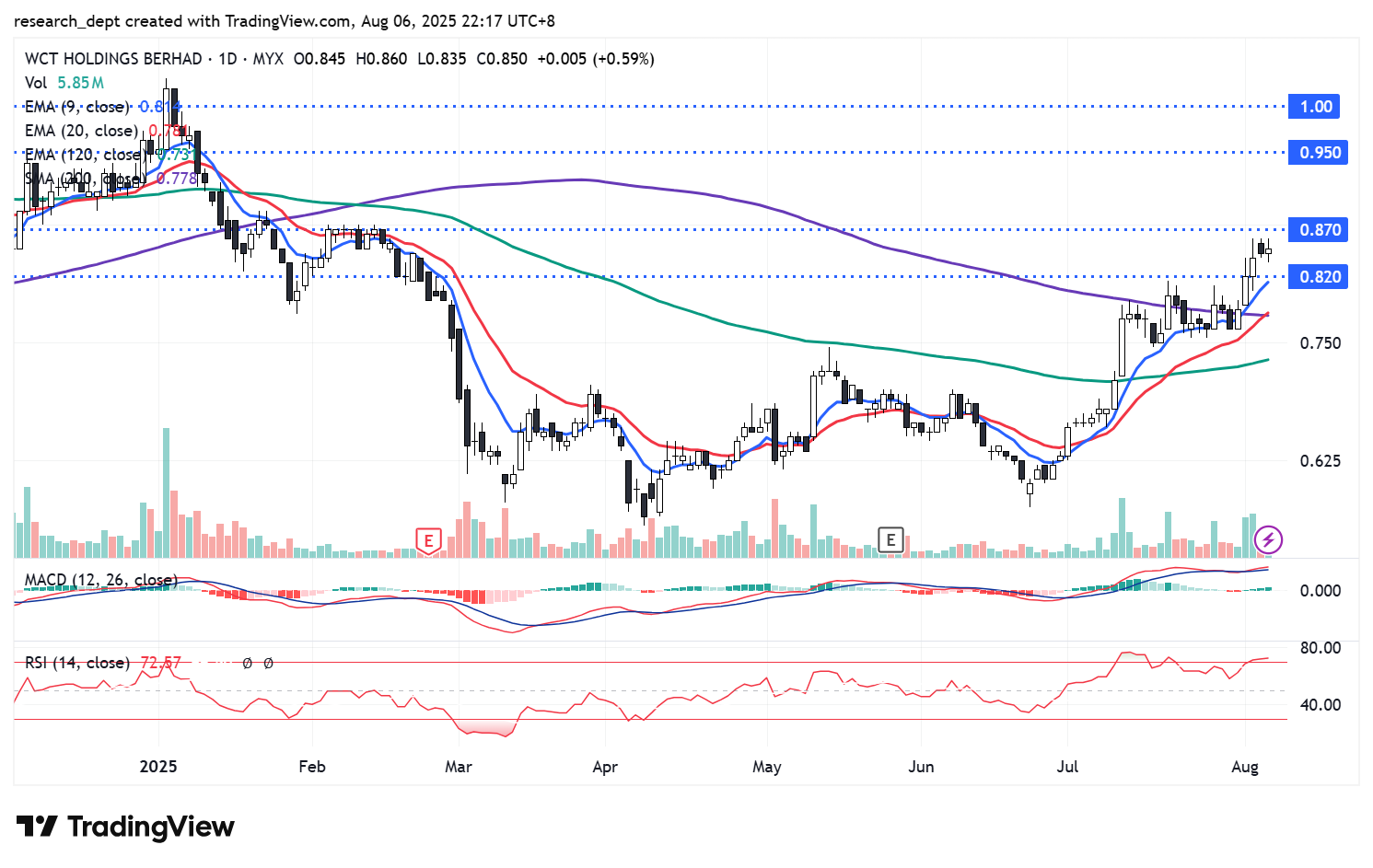The width and height of the screenshot is (1373, 868).
Task: Select the 1.00 price level label
Action: pyautogui.click(x=1316, y=107)
